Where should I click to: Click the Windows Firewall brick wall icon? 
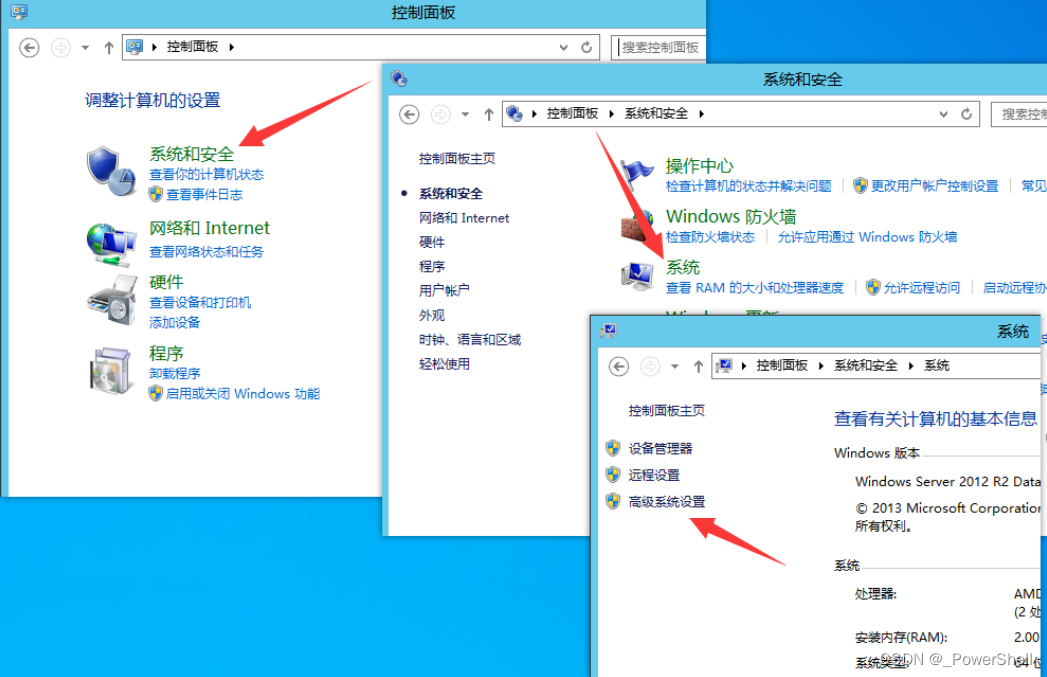click(x=636, y=226)
